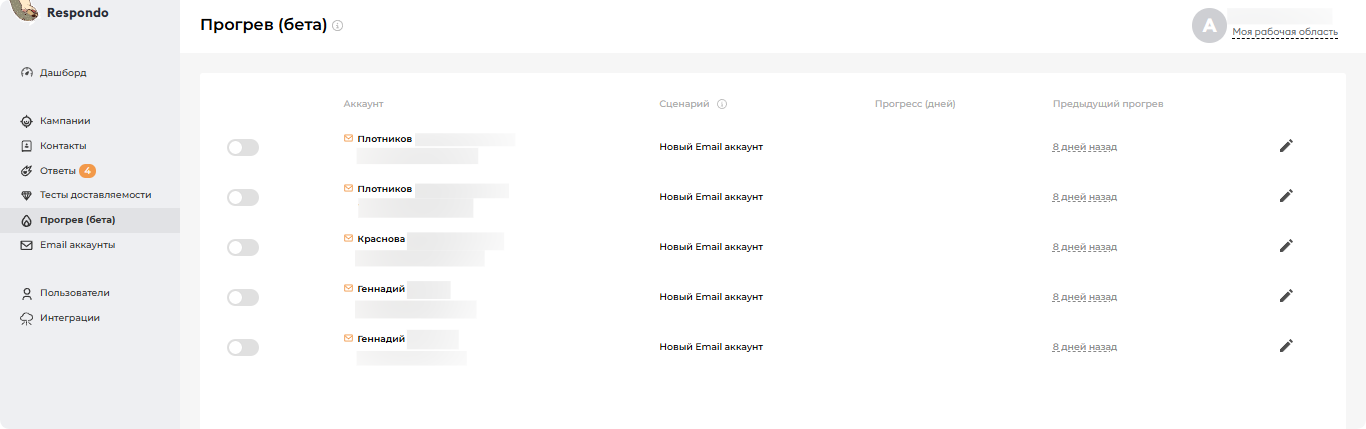Click 8 дней назад link in first row

coord(1084,147)
